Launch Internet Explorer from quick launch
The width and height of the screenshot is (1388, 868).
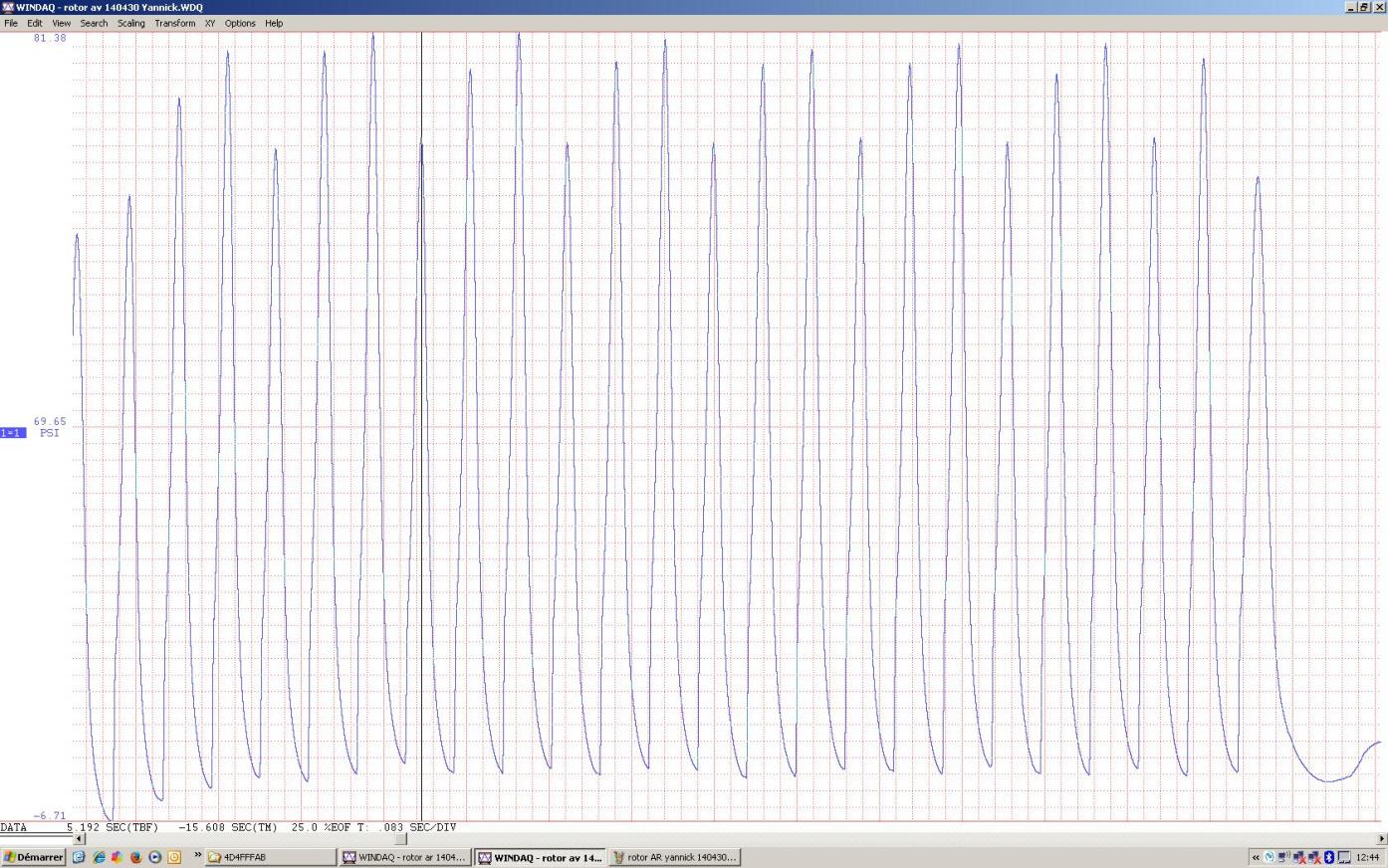pos(98,857)
